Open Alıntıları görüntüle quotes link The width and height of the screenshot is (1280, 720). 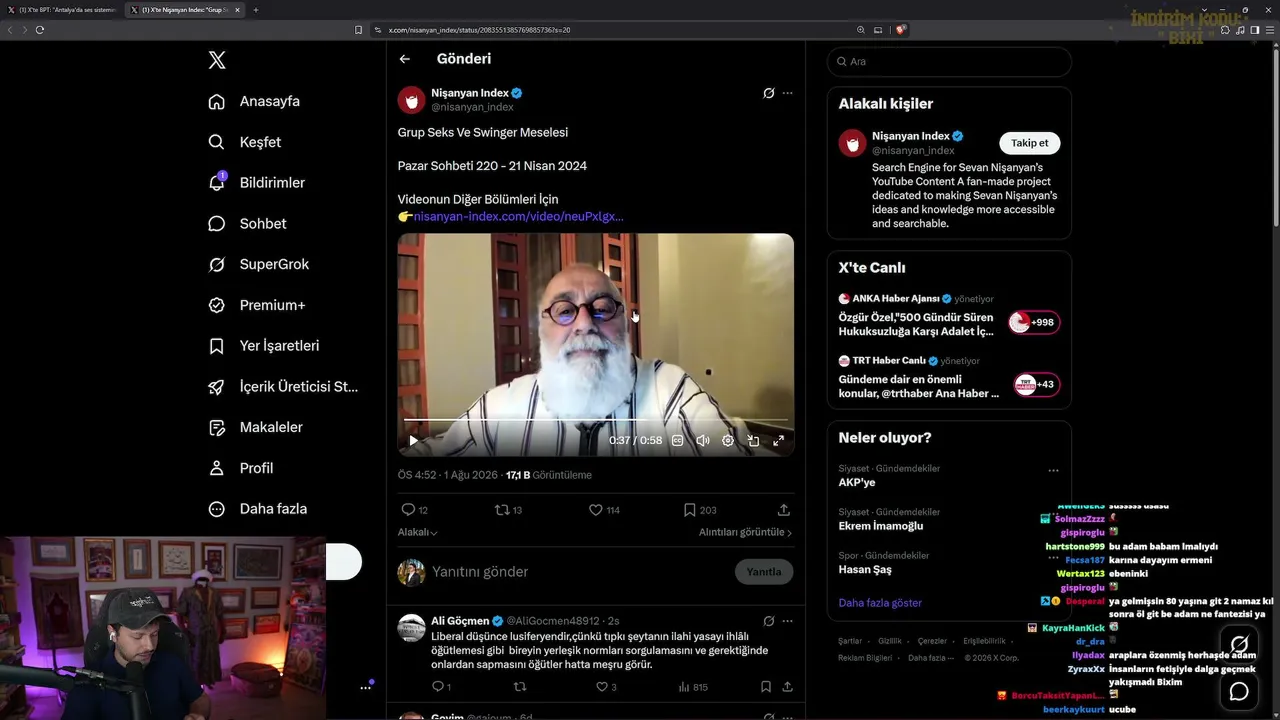[745, 533]
